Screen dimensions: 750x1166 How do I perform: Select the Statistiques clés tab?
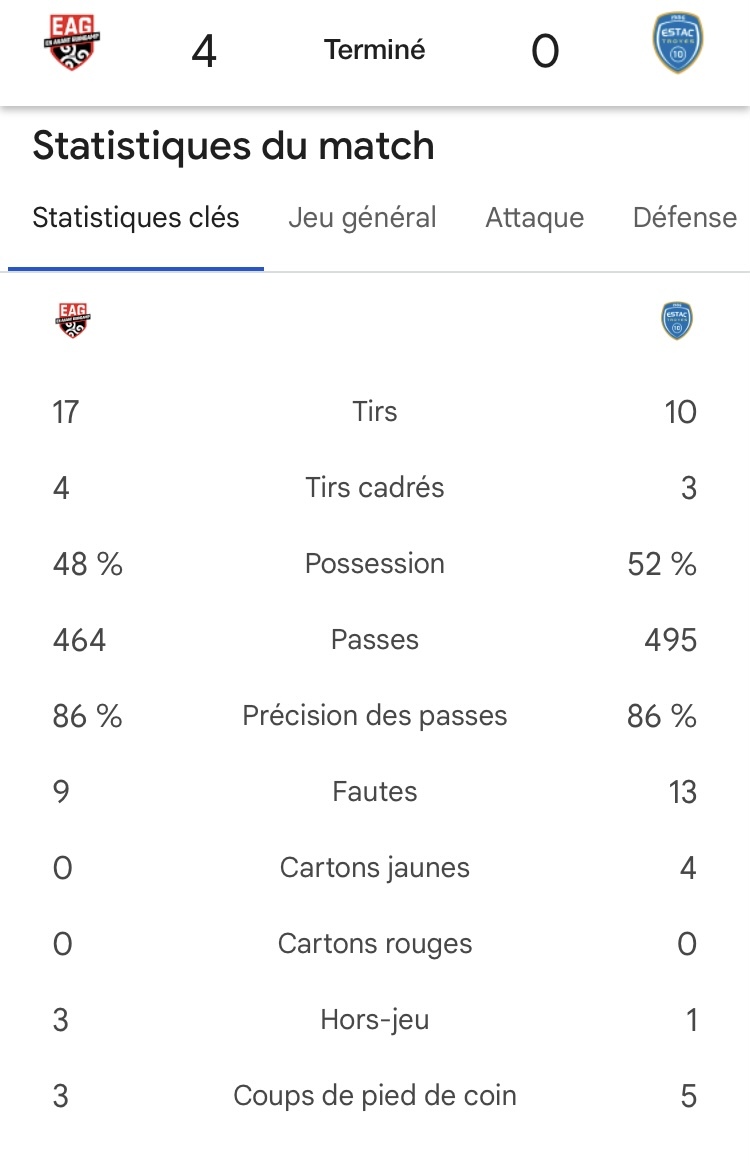pyautogui.click(x=136, y=217)
